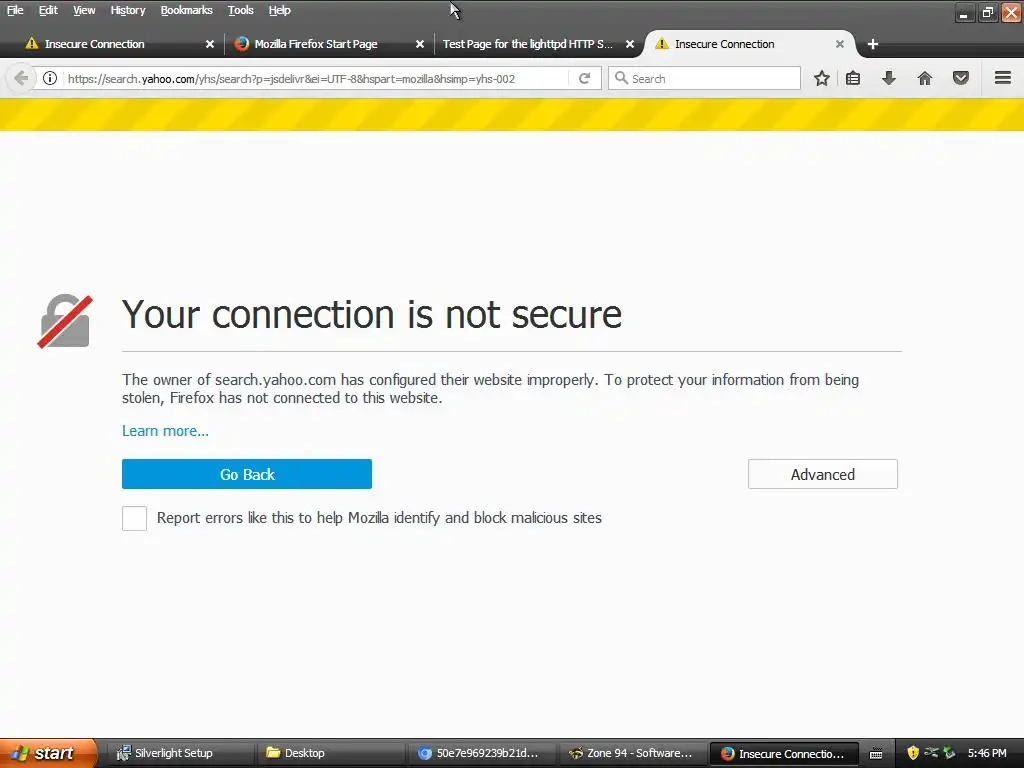Open the Desktop folder taskbar item

coord(330,753)
